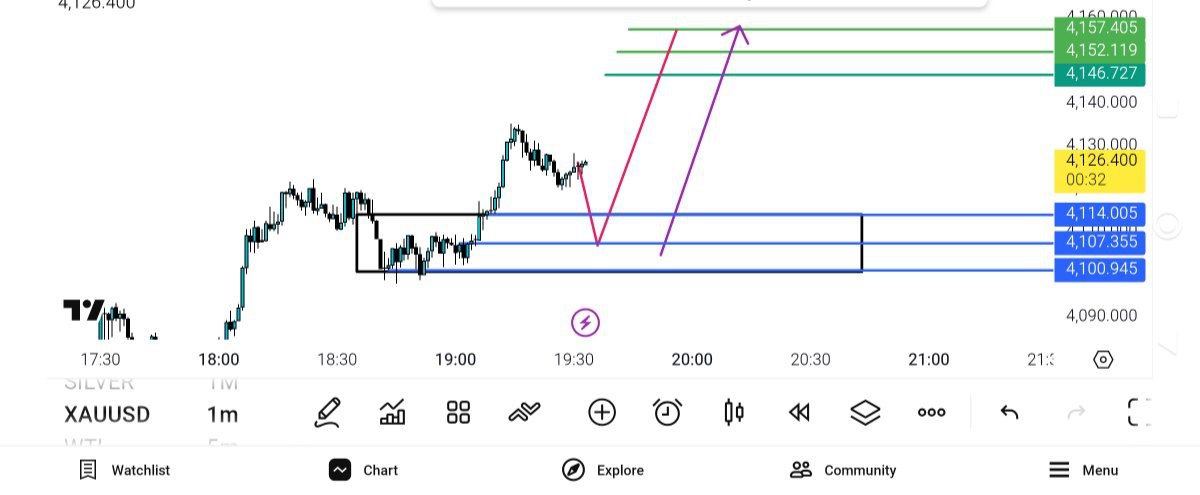1200x495 pixels.
Task: Open the Menu tab
Action: (x=1083, y=470)
